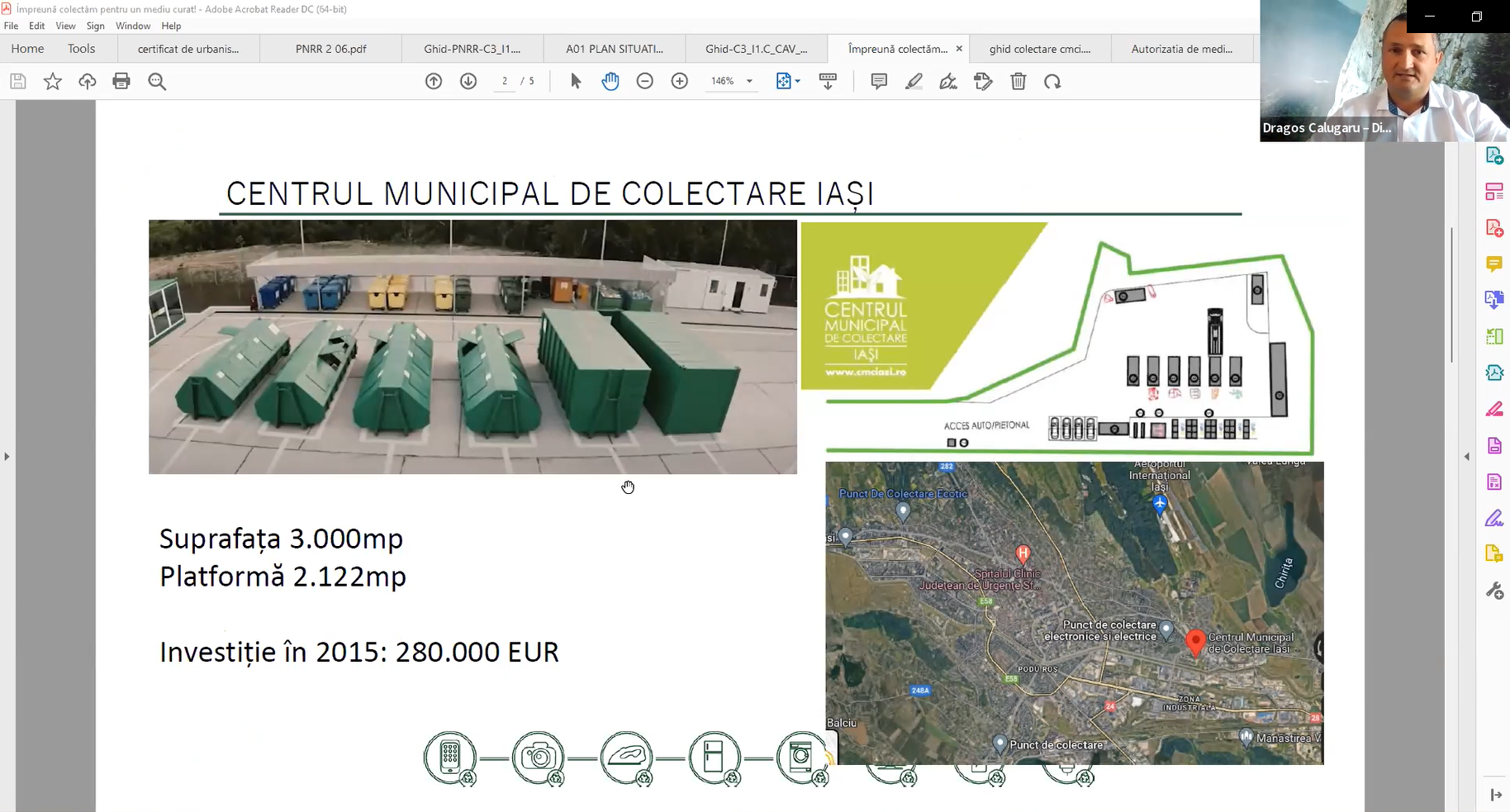
Task: Zoom in with plus icon
Action: click(680, 81)
